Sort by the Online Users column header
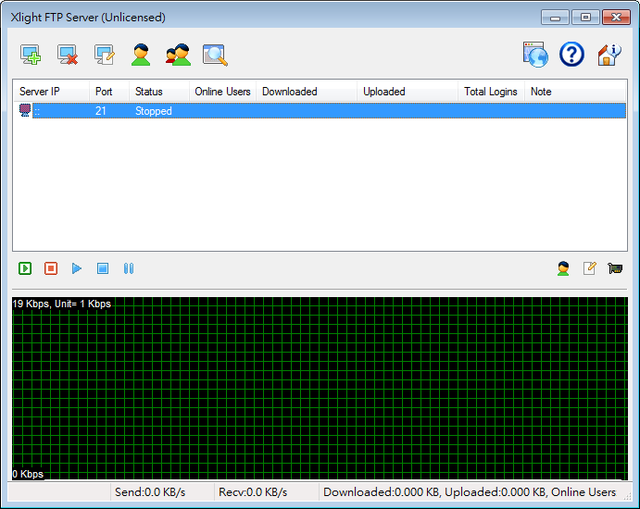 click(222, 91)
